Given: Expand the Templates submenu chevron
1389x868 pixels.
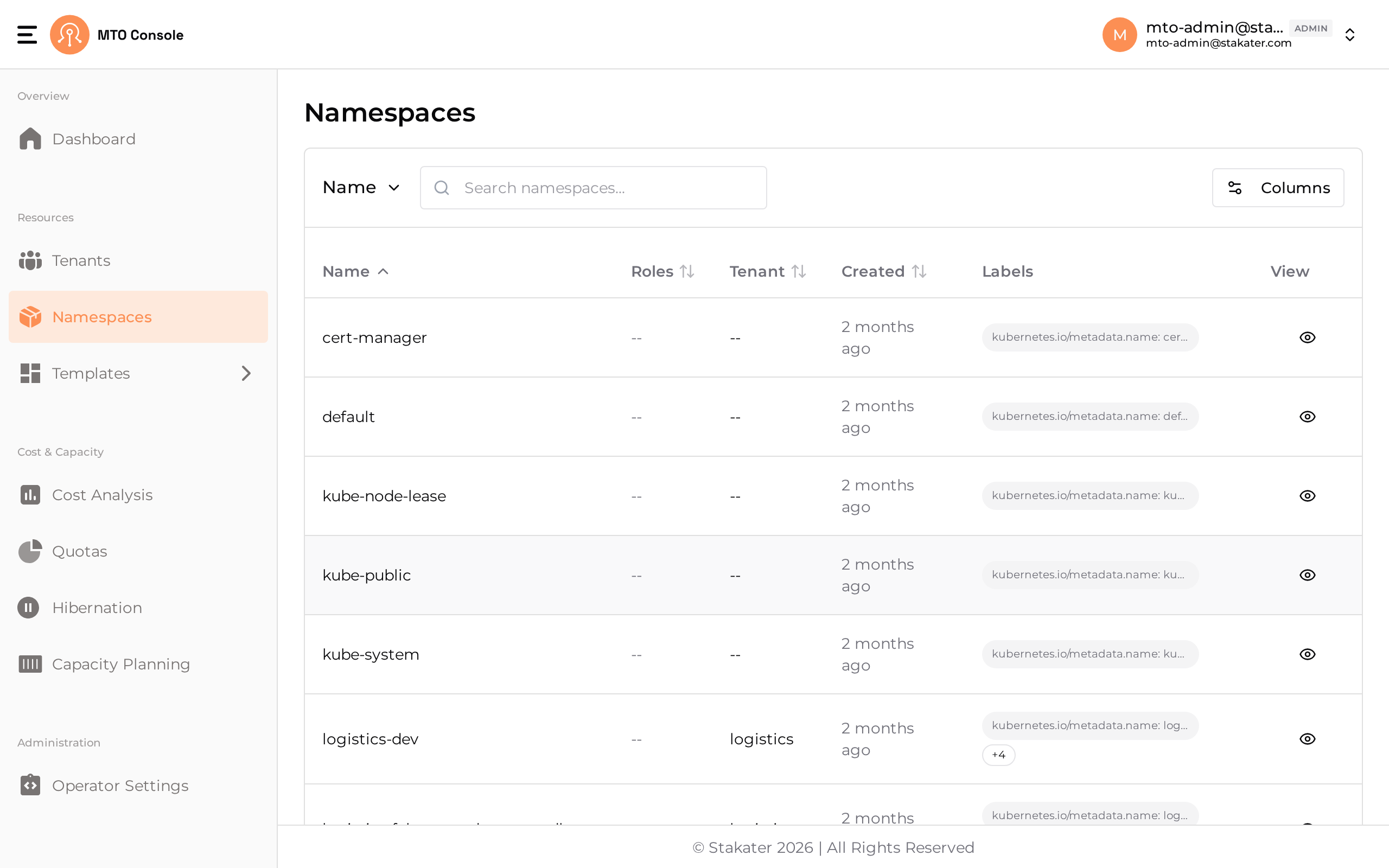Looking at the screenshot, I should click(x=246, y=373).
